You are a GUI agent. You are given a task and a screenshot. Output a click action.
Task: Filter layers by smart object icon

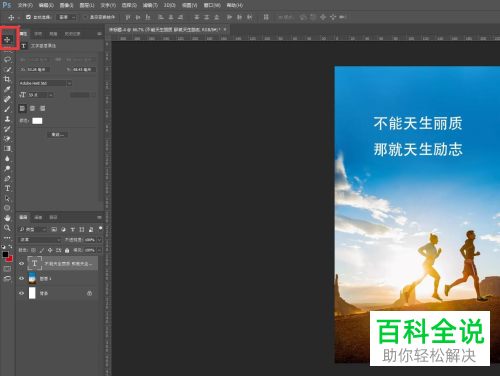point(91,229)
